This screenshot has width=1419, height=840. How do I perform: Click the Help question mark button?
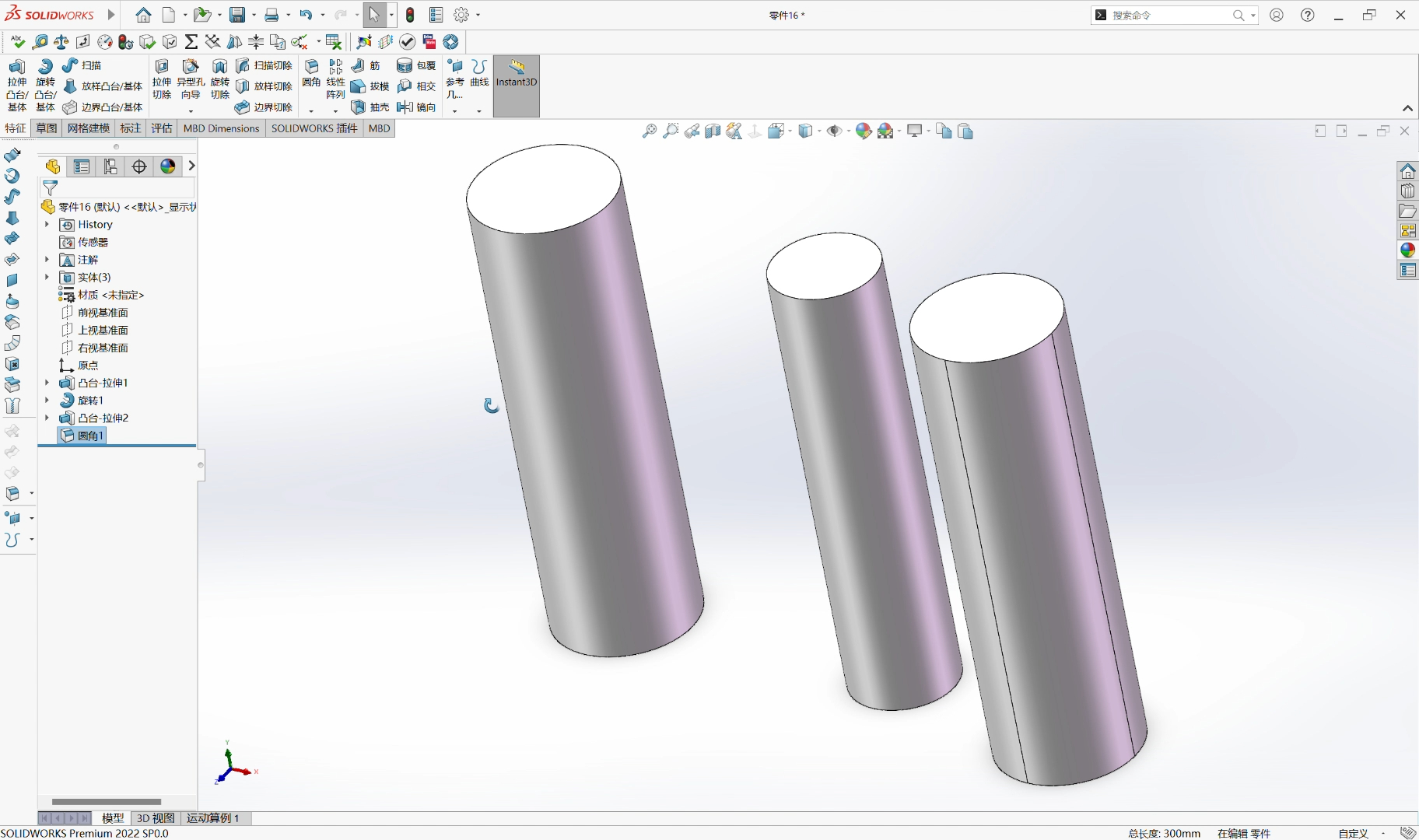[1308, 14]
